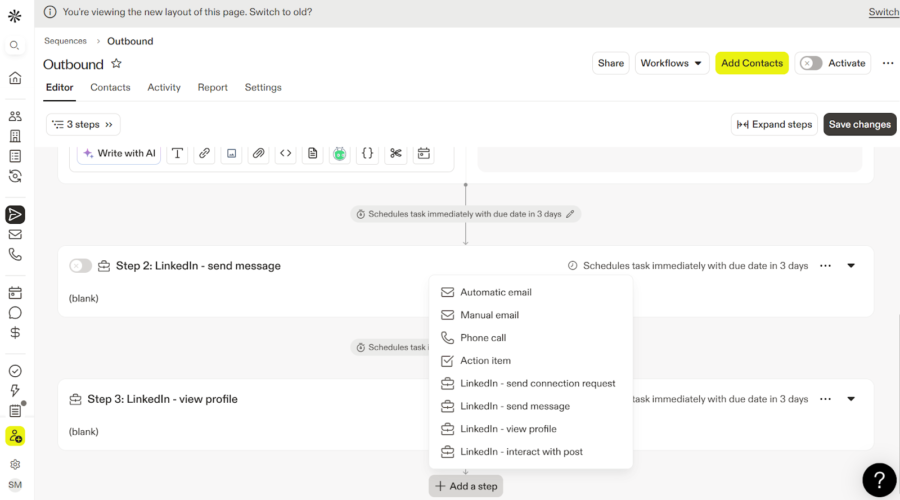Image resolution: width=900 pixels, height=500 pixels.
Task: Open the gear settings sidebar icon
Action: pos(15,464)
